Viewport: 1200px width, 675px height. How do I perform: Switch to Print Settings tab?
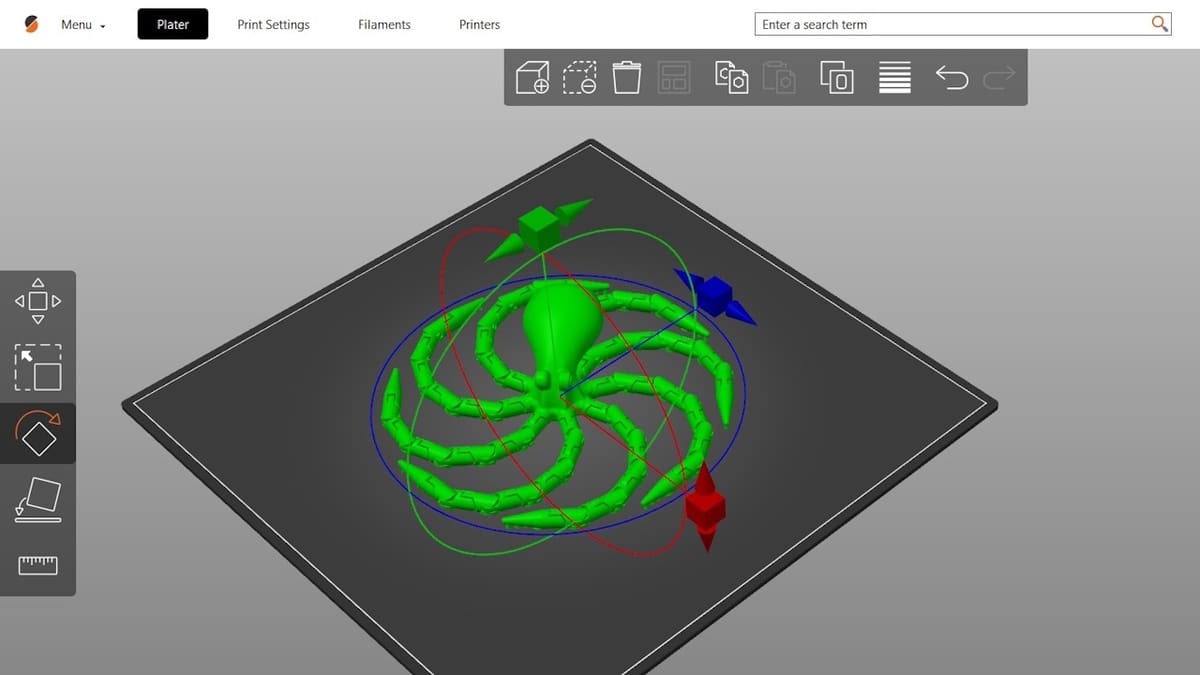point(273,25)
